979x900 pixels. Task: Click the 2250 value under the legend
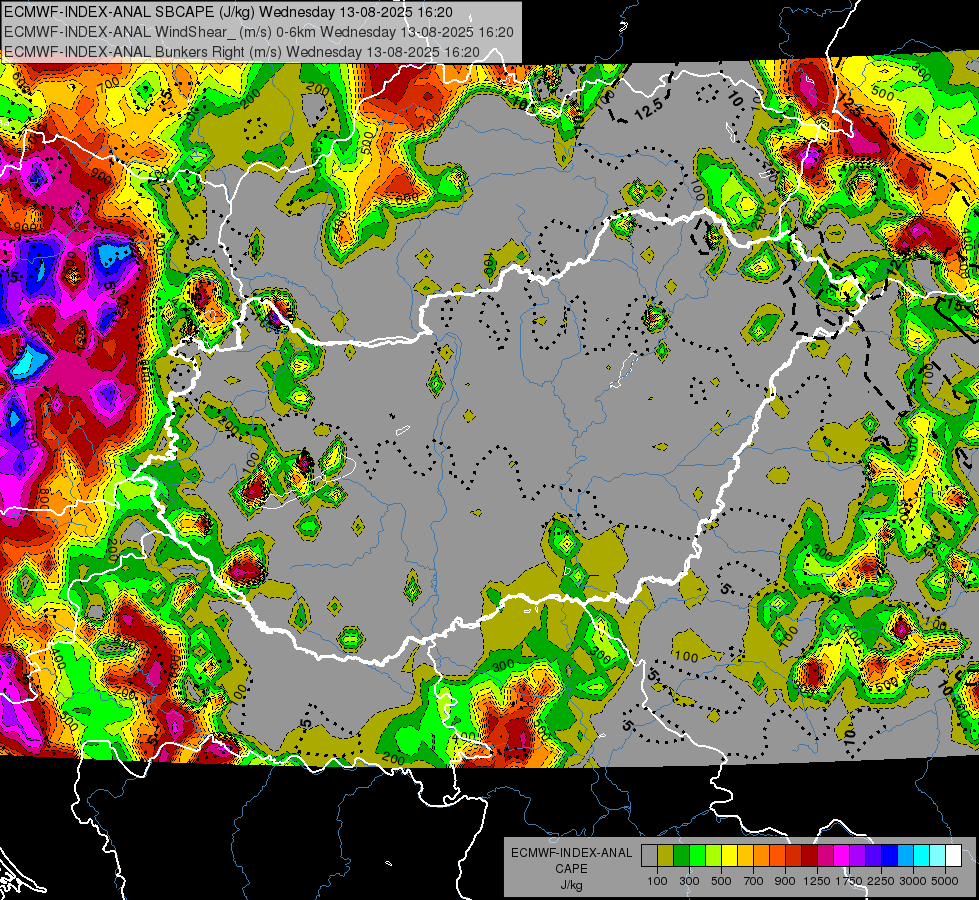coord(881,881)
